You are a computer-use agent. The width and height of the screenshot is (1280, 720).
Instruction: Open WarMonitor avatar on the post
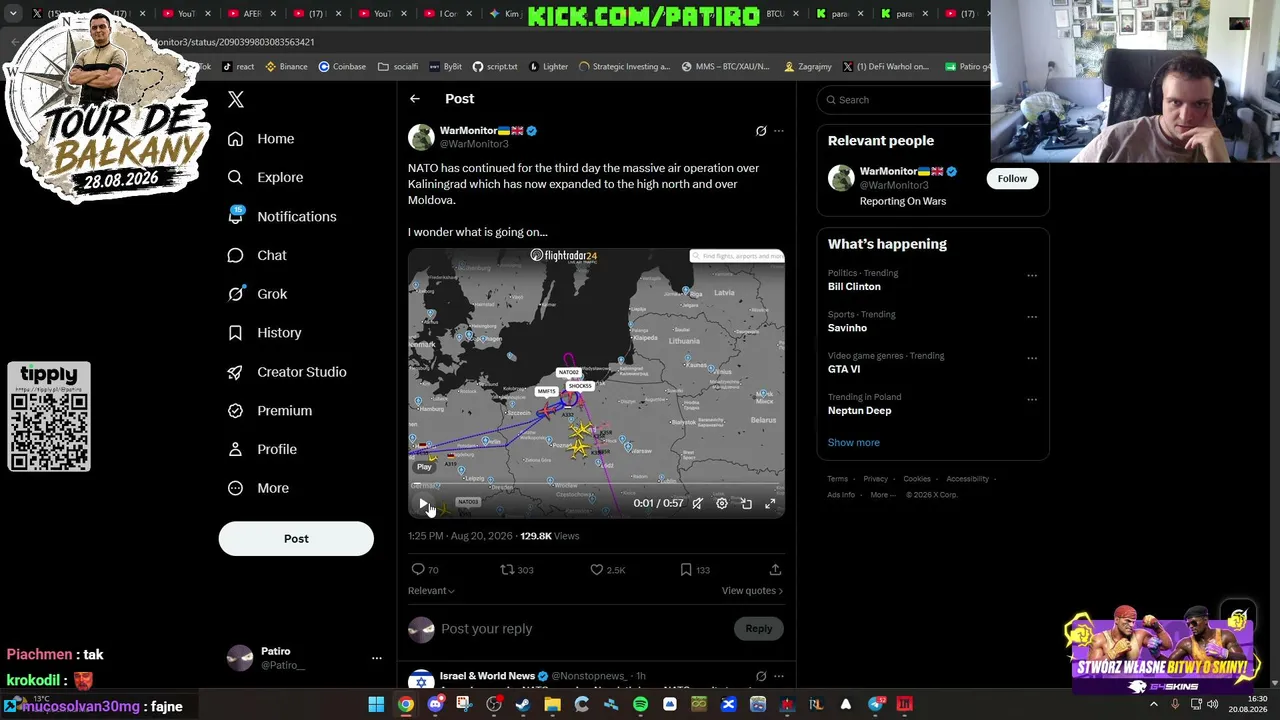point(421,137)
